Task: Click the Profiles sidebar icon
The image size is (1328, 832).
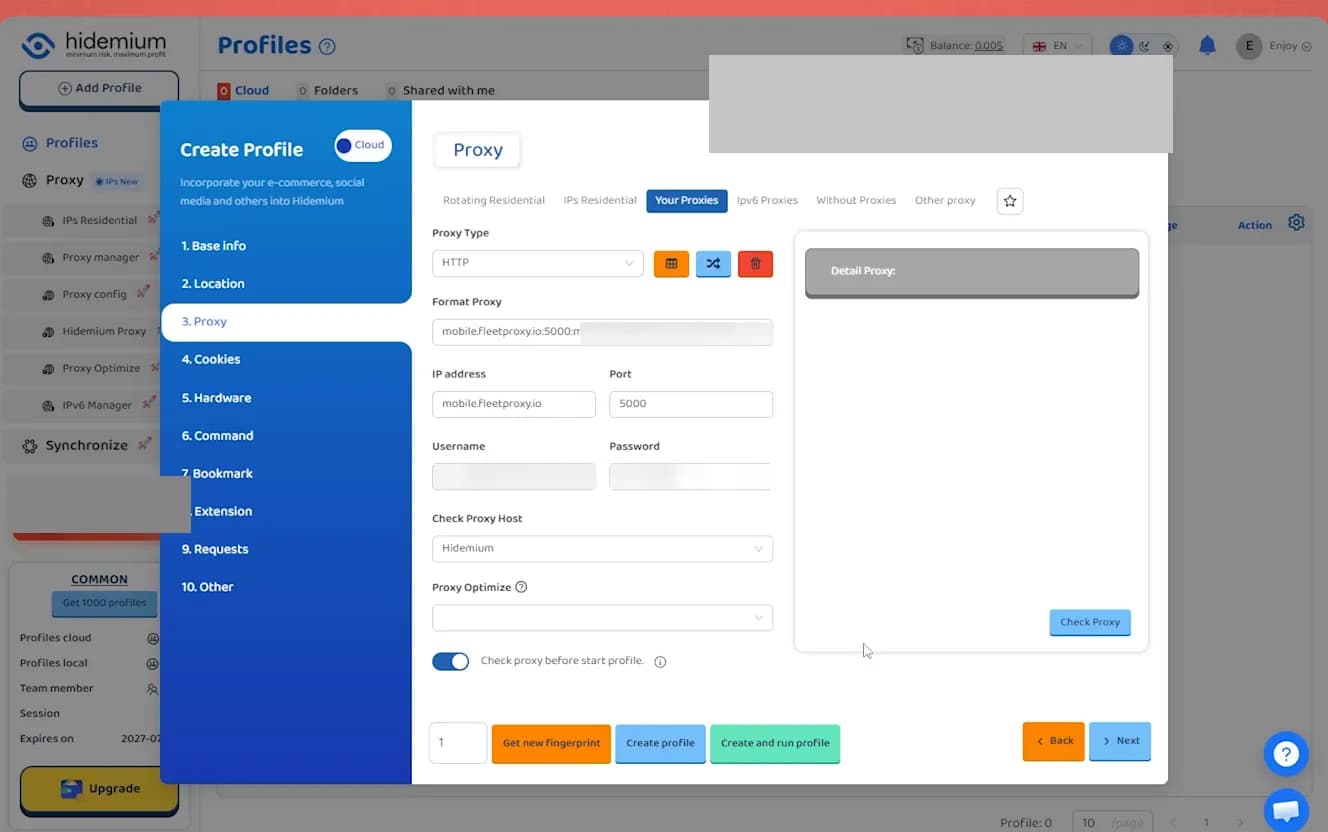Action: (30, 143)
